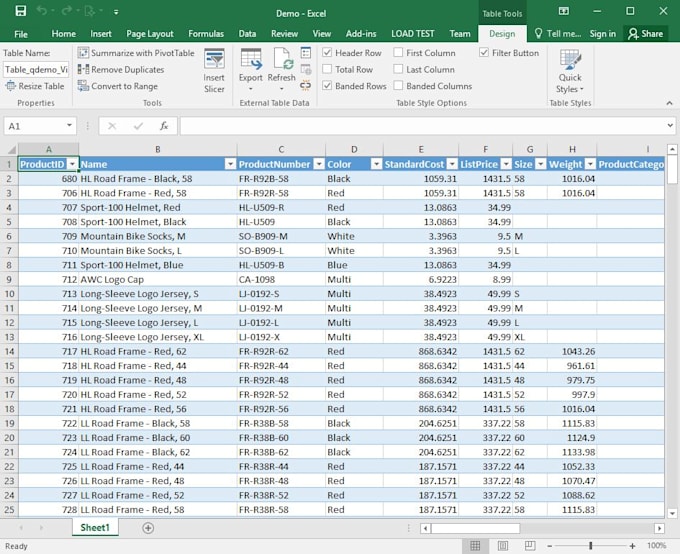Image resolution: width=680 pixels, height=554 pixels.
Task: Click the Zoom In plus button
Action: (632, 546)
